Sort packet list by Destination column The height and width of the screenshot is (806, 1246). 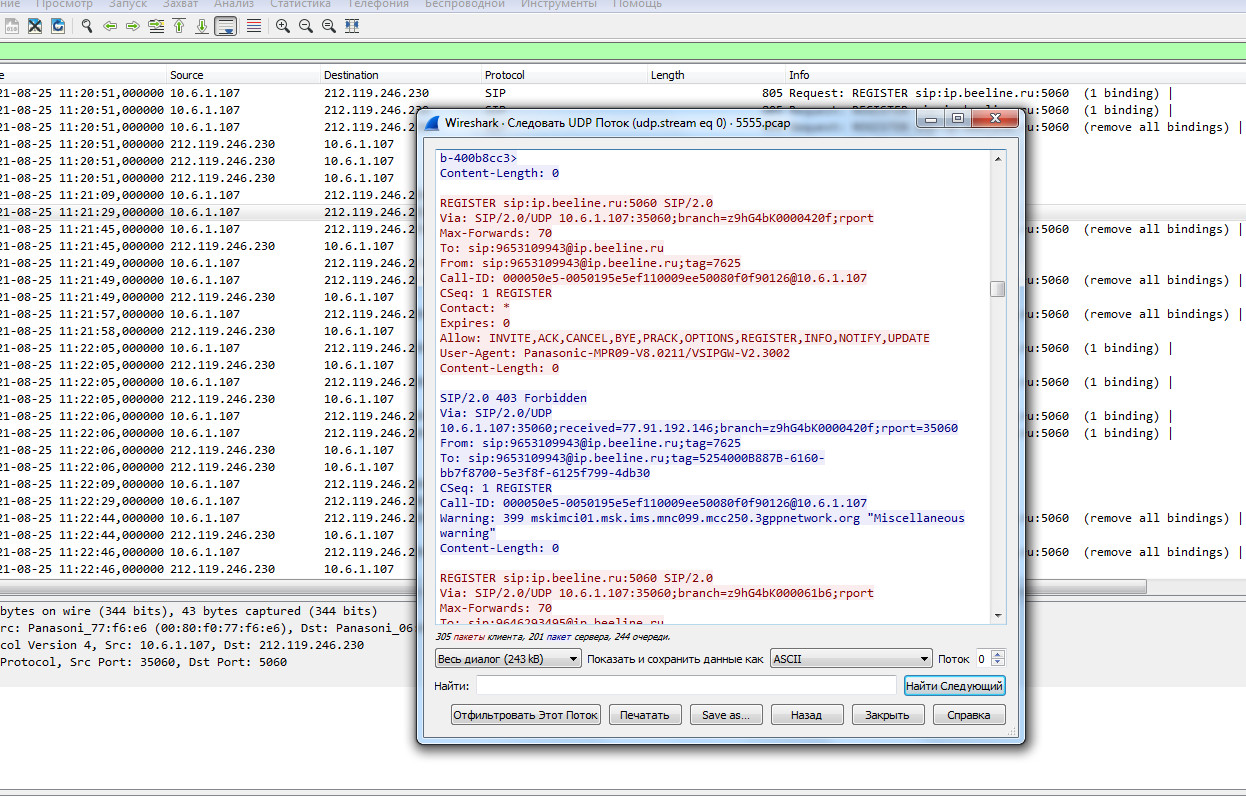point(401,75)
